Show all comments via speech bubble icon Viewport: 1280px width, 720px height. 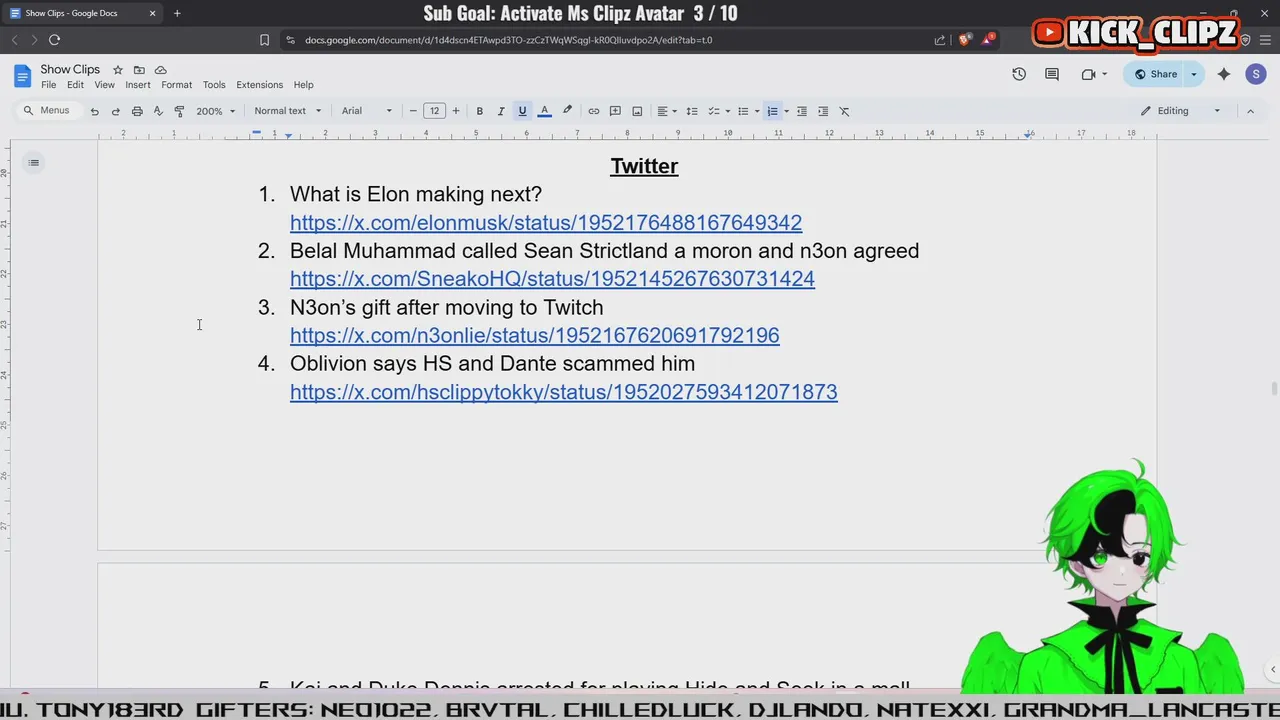click(x=1052, y=74)
